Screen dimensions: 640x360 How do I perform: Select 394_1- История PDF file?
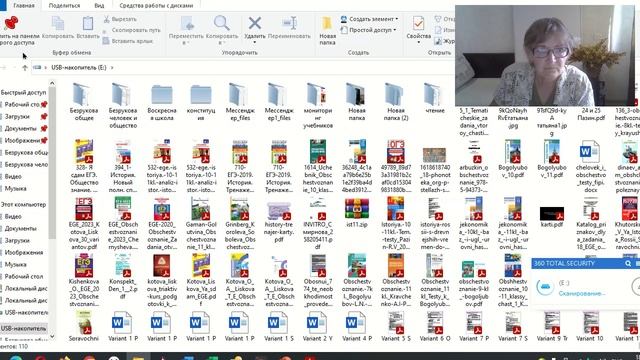point(123,166)
